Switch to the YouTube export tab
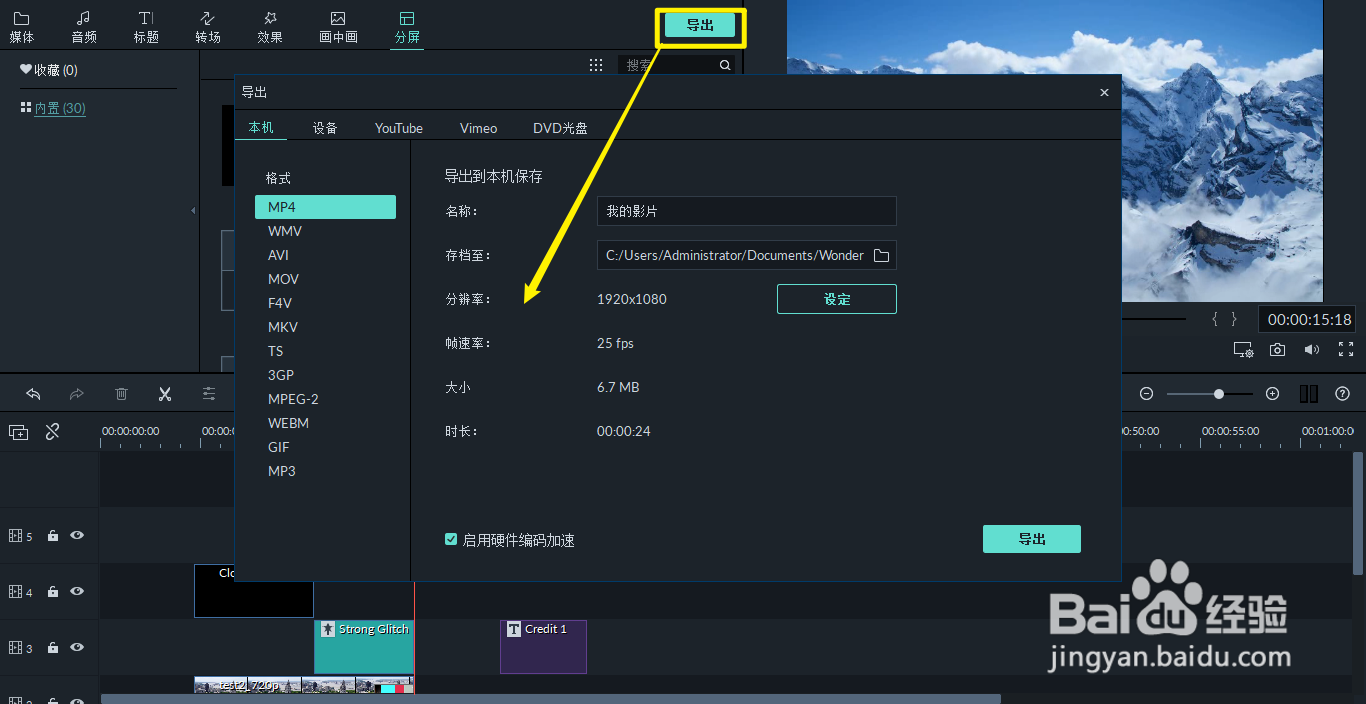Viewport: 1366px width, 704px height. pyautogui.click(x=398, y=128)
